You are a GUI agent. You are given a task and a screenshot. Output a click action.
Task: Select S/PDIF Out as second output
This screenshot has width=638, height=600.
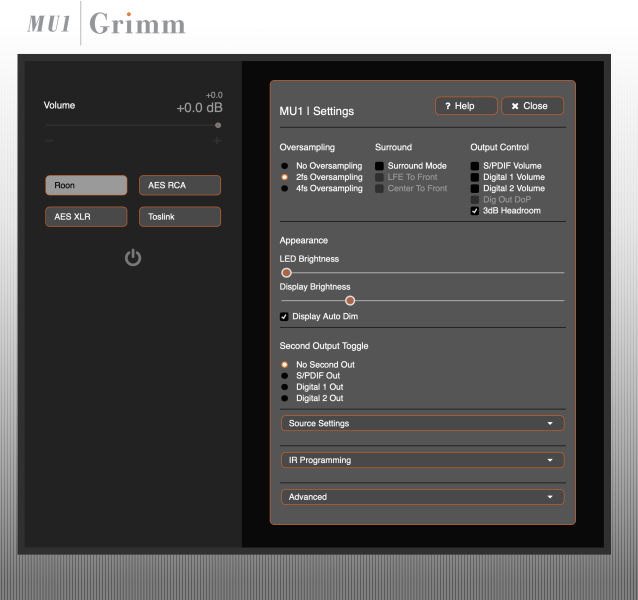pos(284,376)
